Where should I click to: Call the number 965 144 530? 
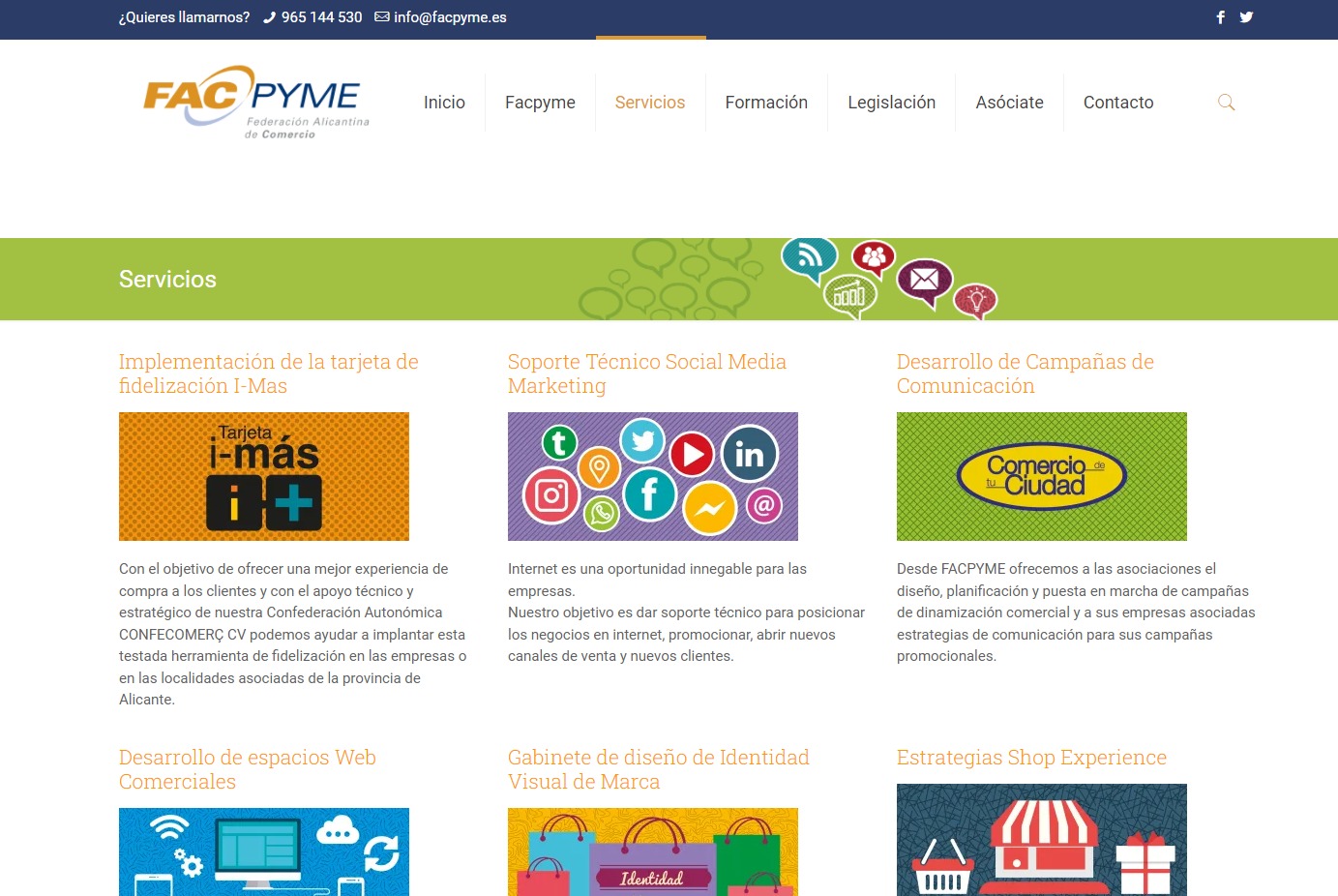tap(322, 17)
